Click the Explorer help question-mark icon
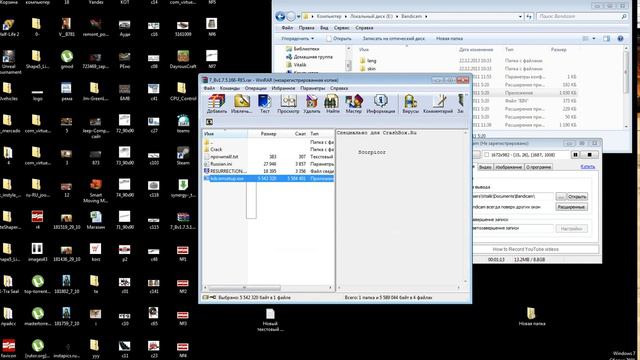This screenshot has width=640, height=360. pos(620,38)
